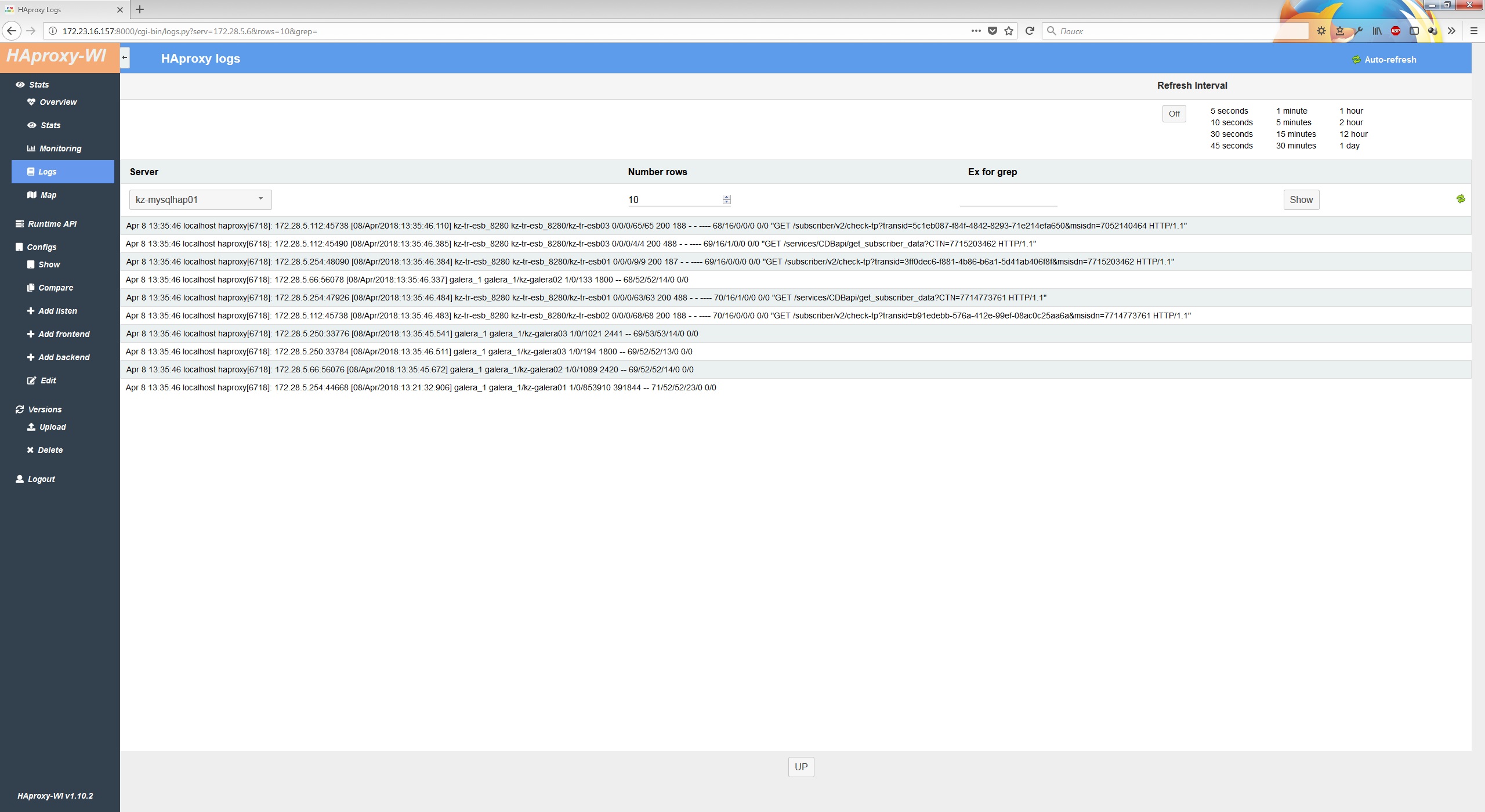Open Add listen page
The width and height of the screenshot is (1485, 812).
point(52,311)
